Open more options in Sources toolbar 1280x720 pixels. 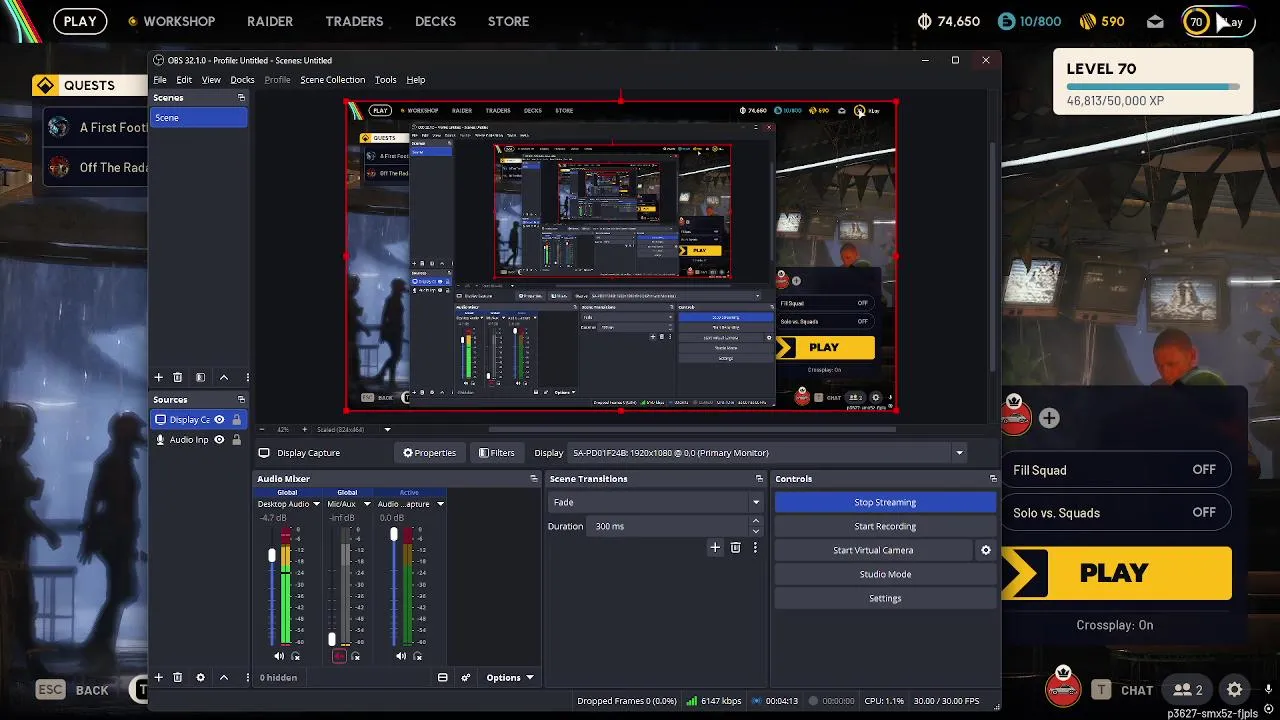(246, 677)
